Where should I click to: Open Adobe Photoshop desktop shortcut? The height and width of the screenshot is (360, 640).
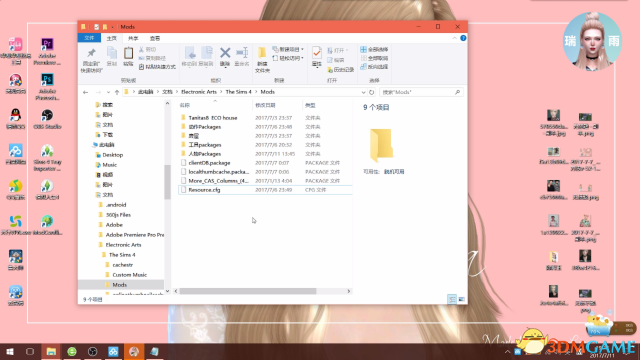(x=47, y=87)
